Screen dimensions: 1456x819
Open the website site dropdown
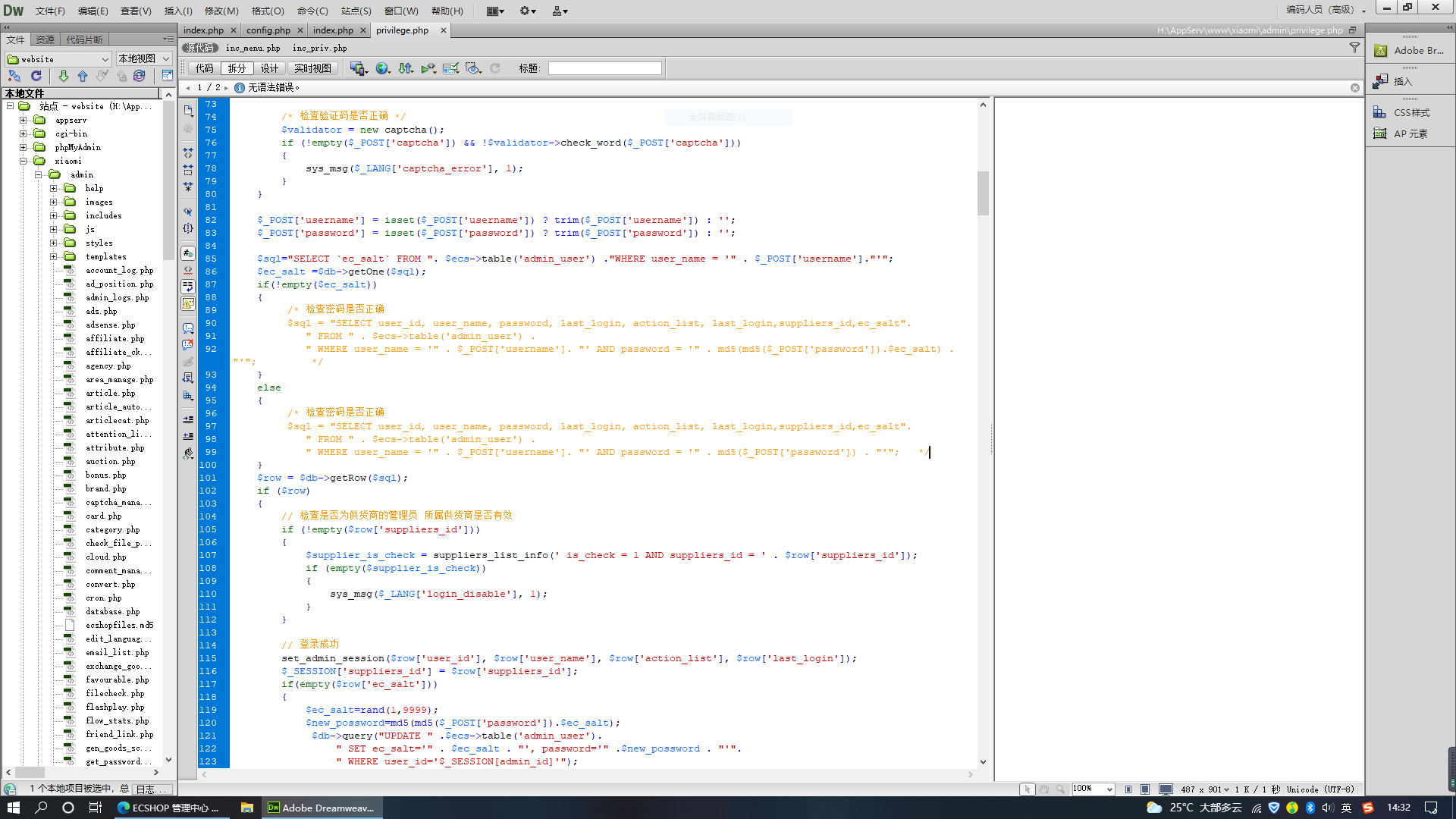click(58, 59)
